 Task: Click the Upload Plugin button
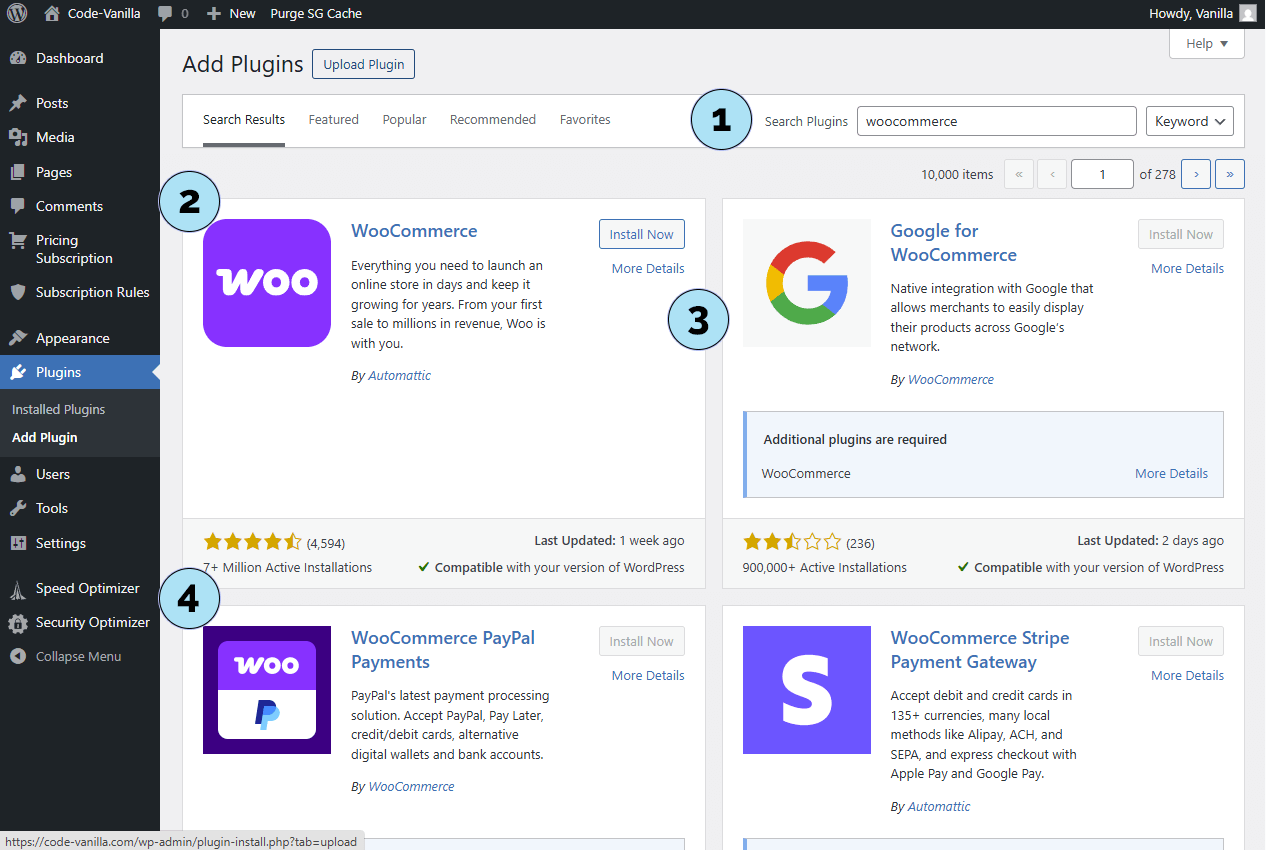click(363, 64)
